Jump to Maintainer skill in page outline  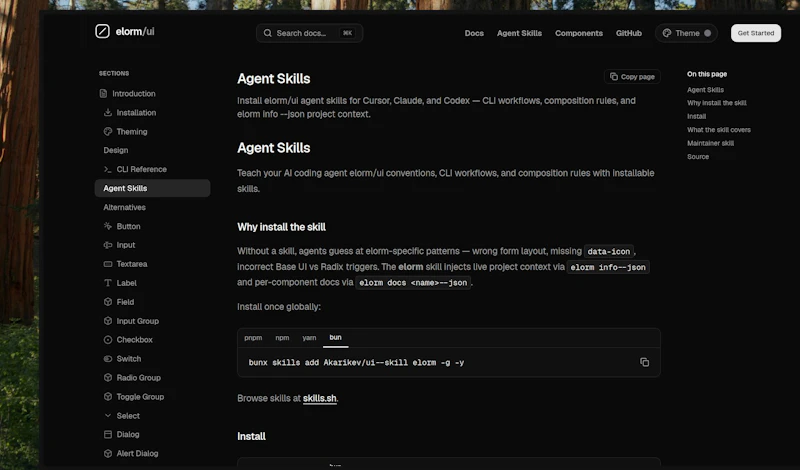[710, 143]
